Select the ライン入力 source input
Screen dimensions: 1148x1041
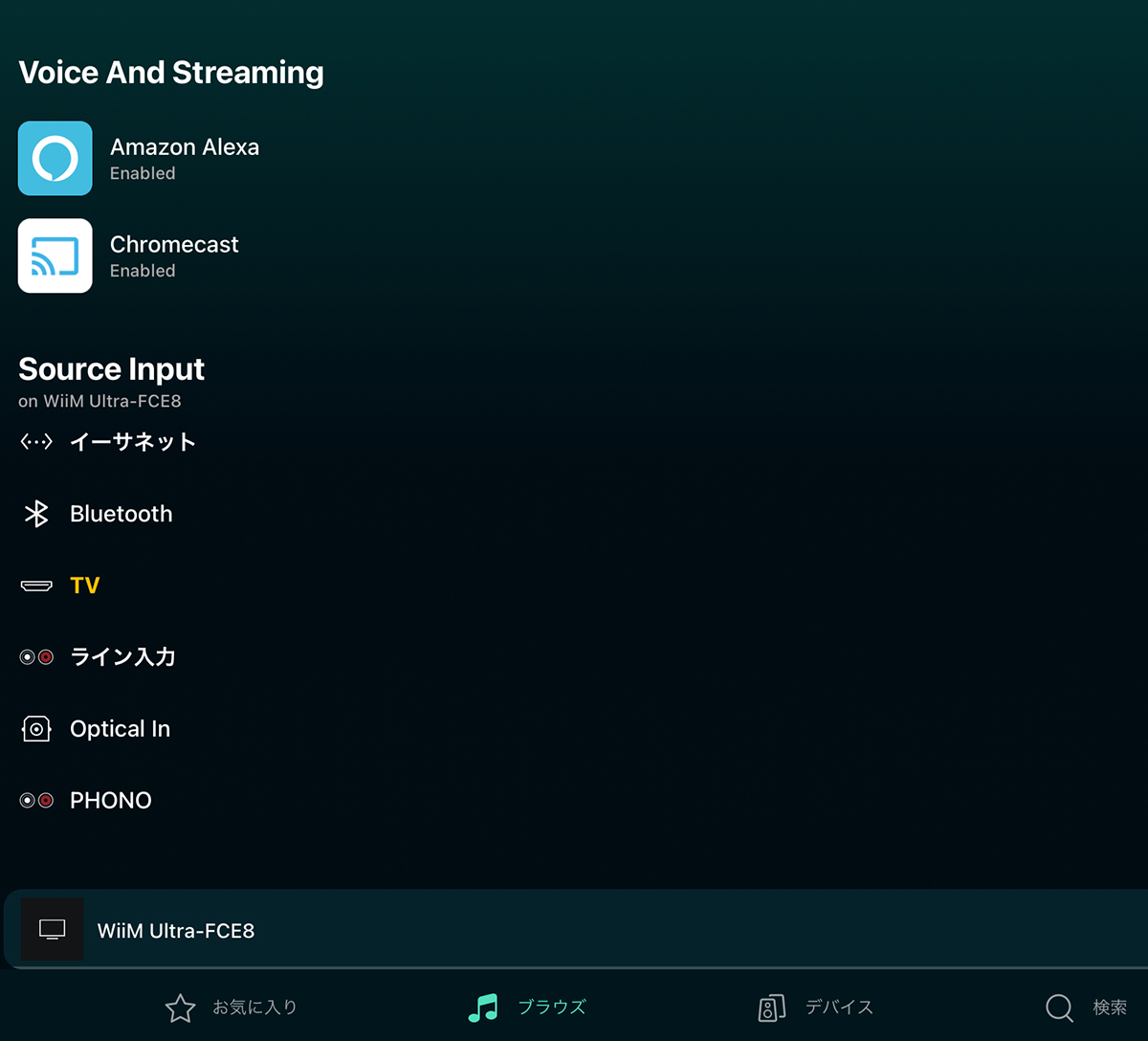(x=122, y=657)
